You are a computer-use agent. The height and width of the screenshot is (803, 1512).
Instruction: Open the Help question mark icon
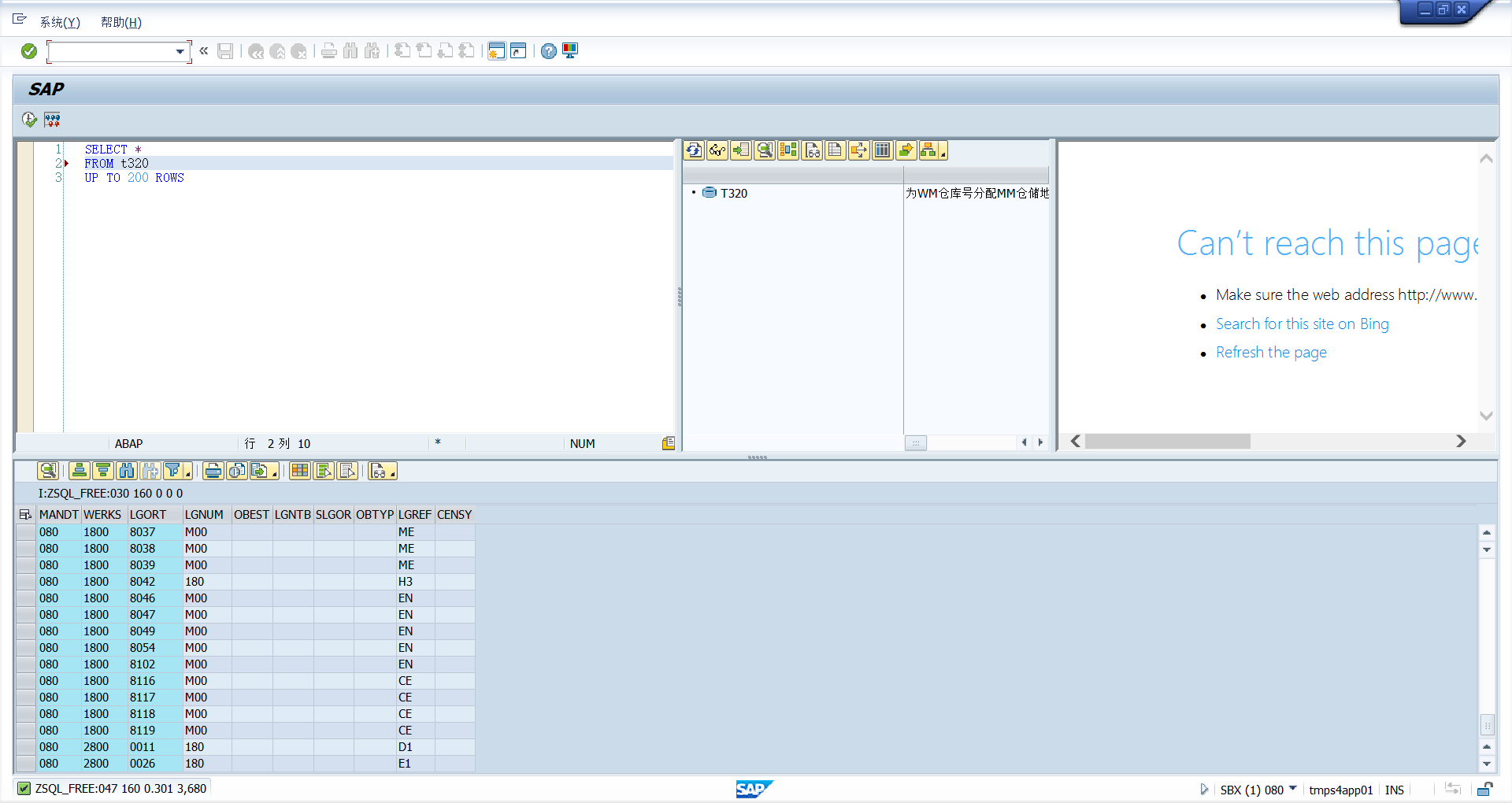pos(549,51)
